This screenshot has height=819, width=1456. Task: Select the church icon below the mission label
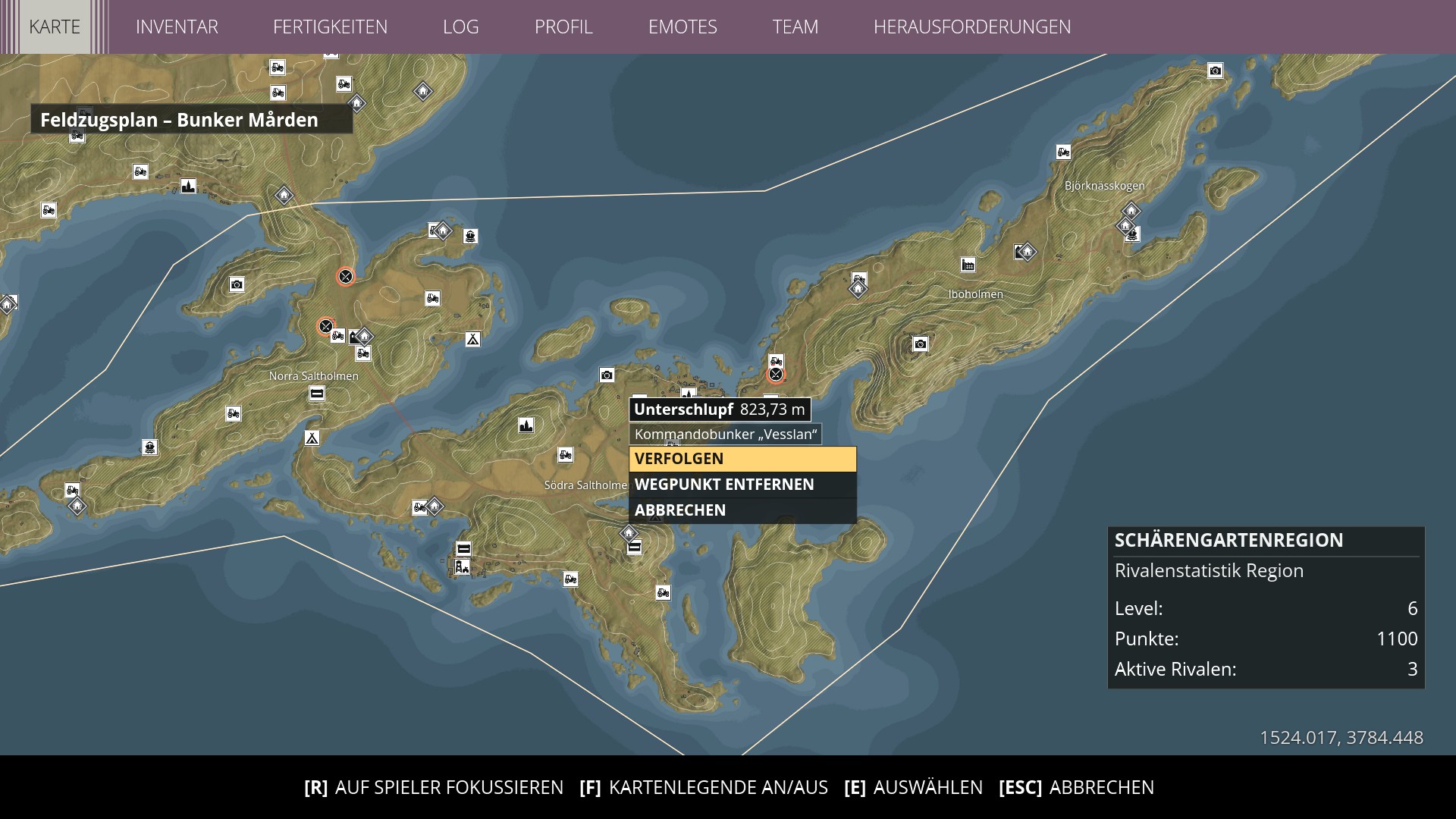click(x=188, y=186)
